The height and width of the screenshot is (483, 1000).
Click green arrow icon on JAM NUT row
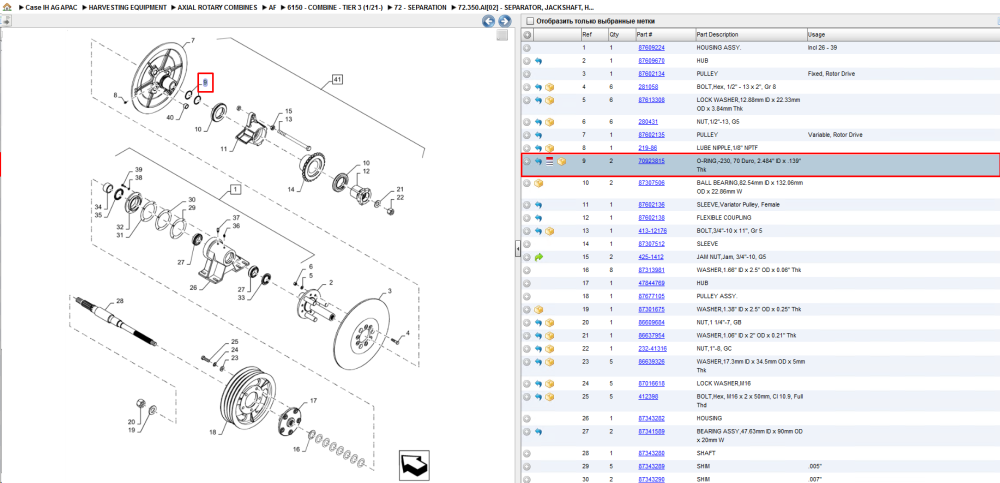[x=538, y=257]
